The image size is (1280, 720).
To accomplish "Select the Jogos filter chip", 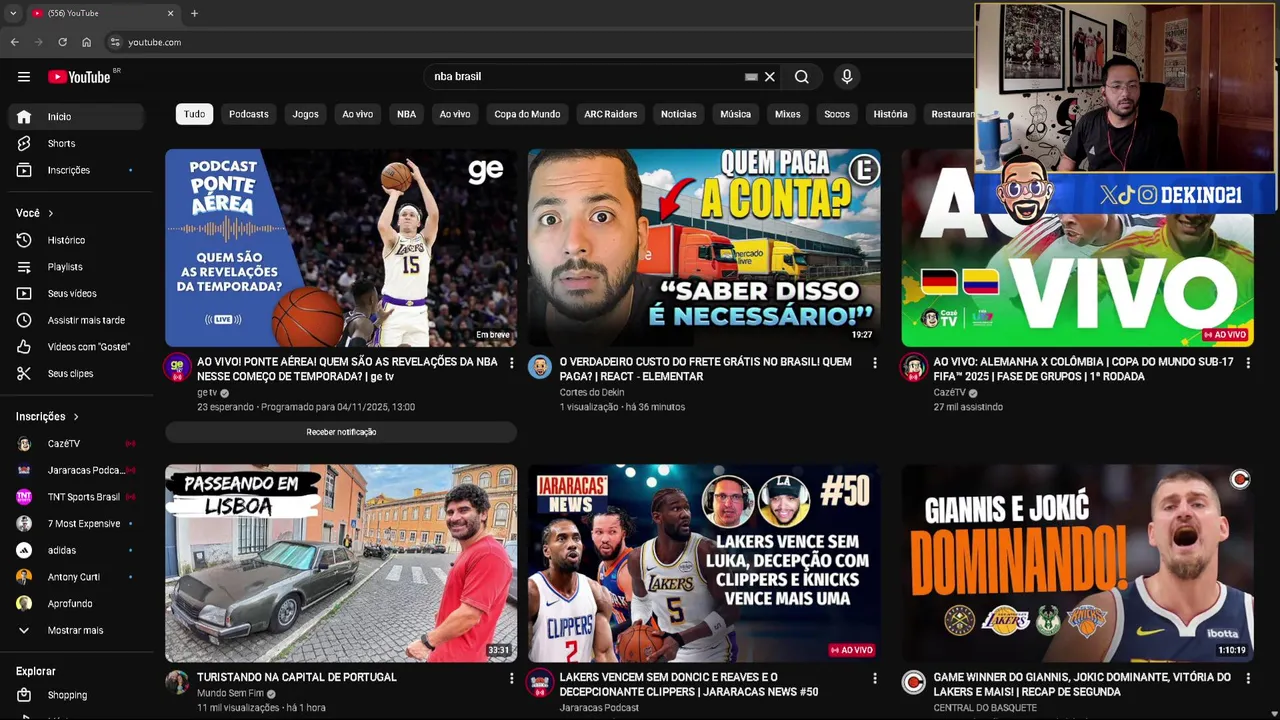I will [305, 114].
